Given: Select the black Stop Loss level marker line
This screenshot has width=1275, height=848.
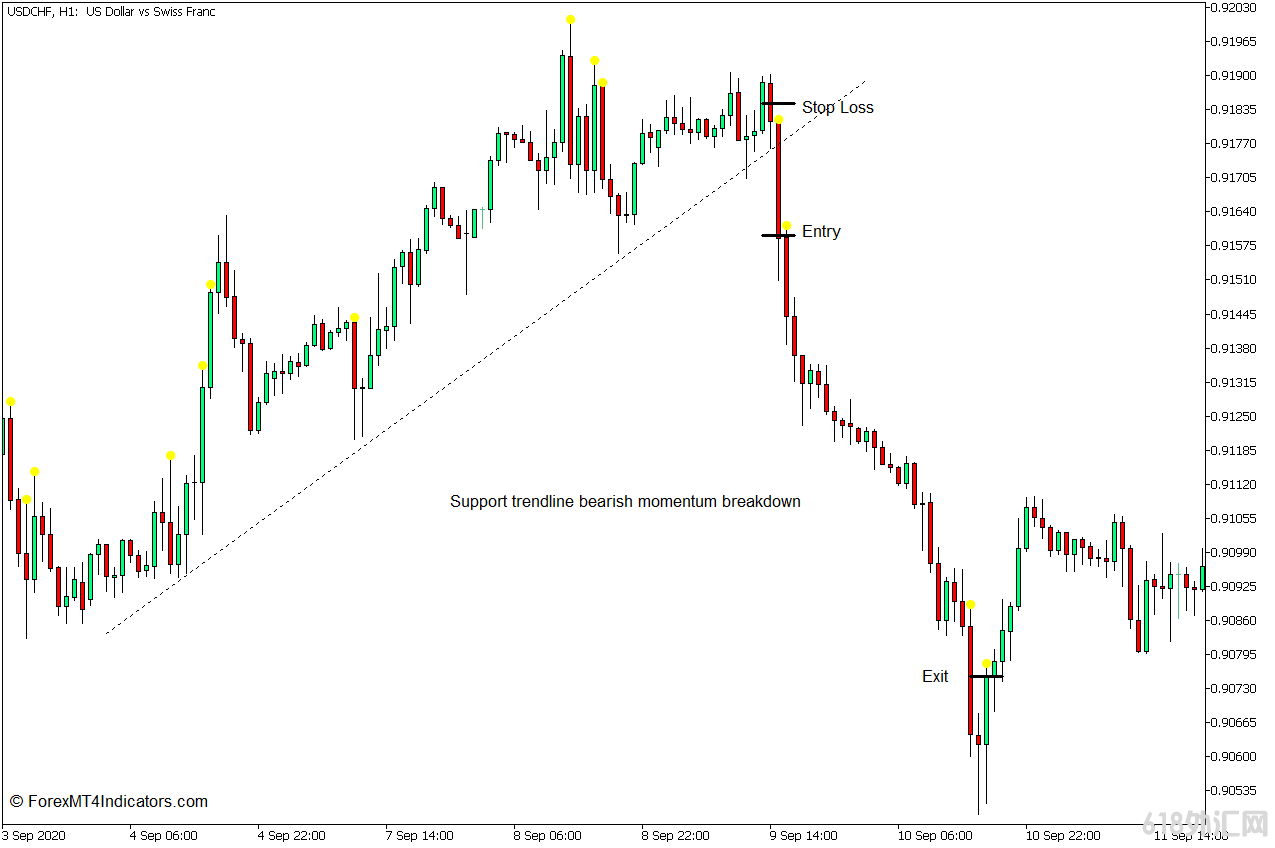Looking at the screenshot, I should [778, 103].
